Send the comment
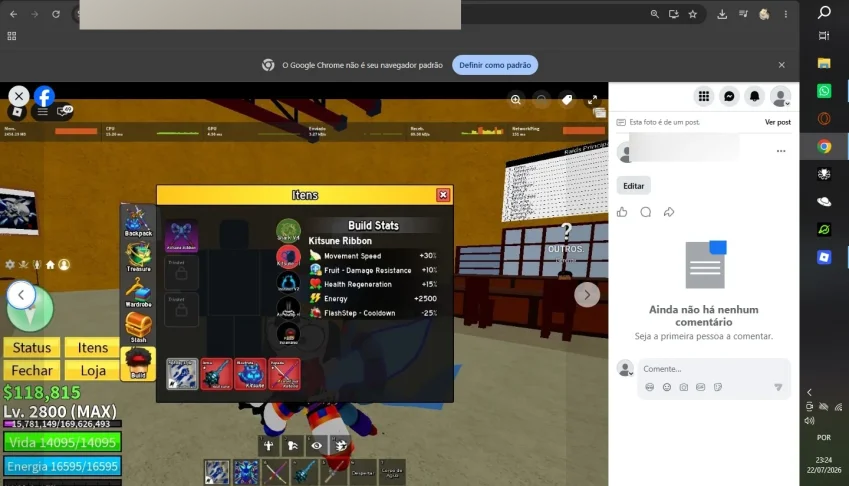The width and height of the screenshot is (849, 486). pos(778,387)
